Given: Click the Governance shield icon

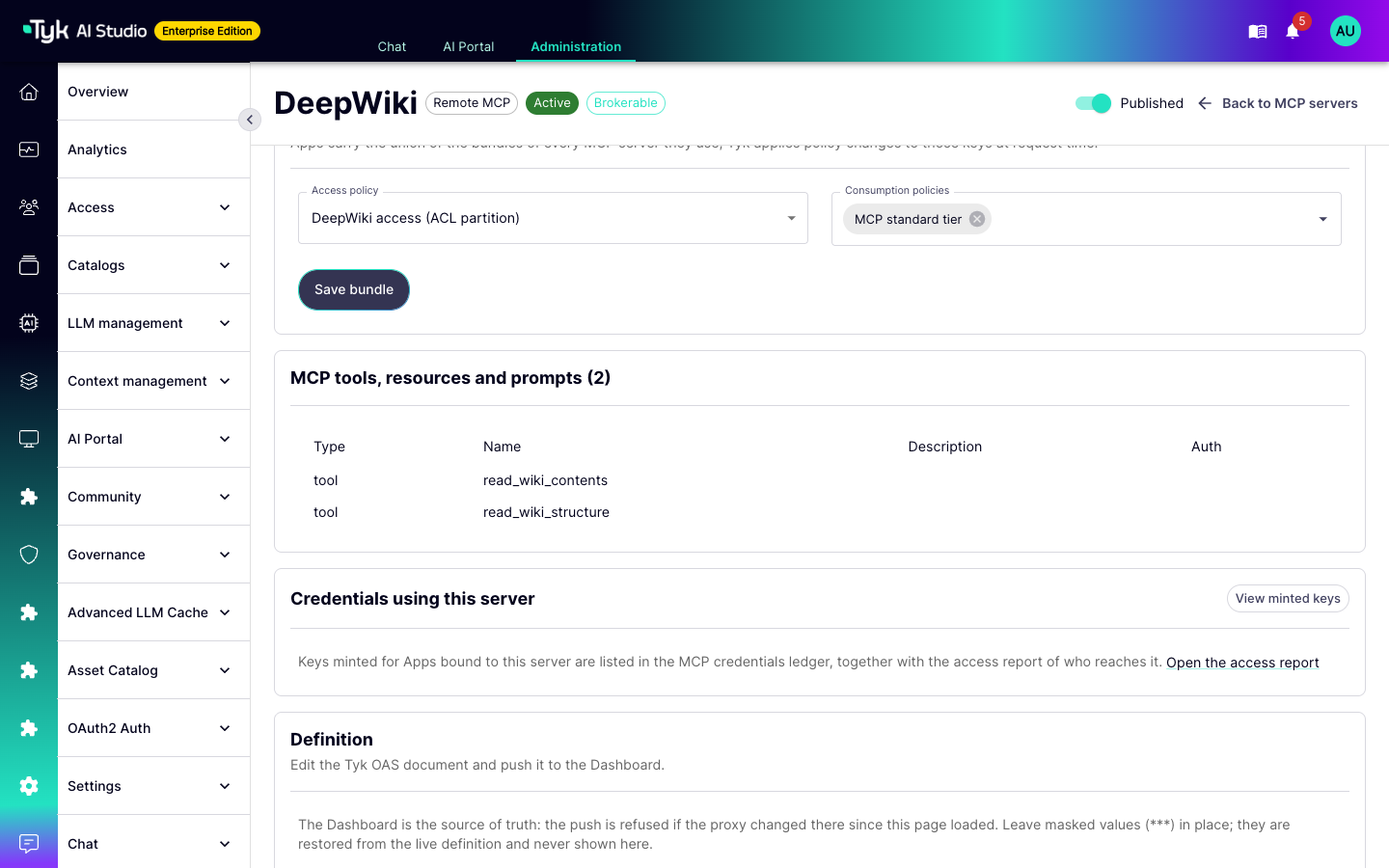Looking at the screenshot, I should [x=29, y=555].
